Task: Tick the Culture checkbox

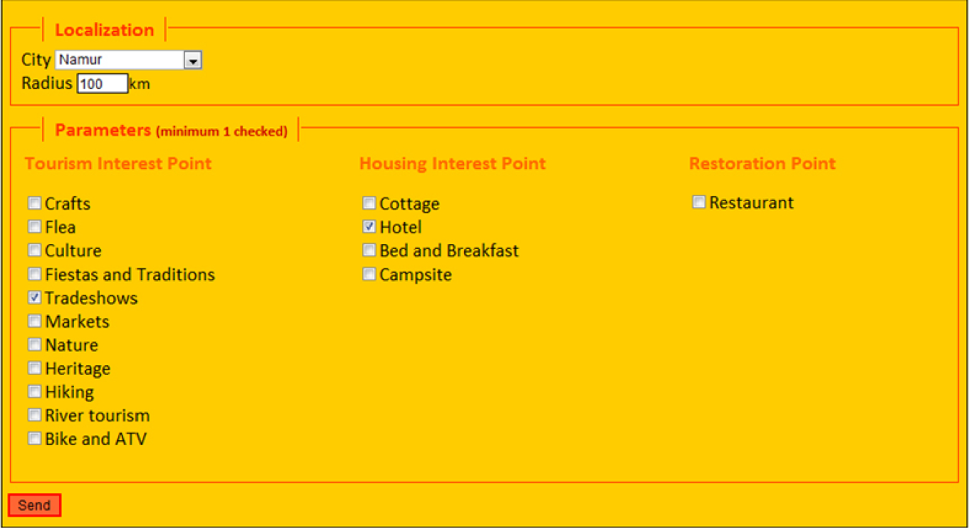Action: click(x=35, y=250)
